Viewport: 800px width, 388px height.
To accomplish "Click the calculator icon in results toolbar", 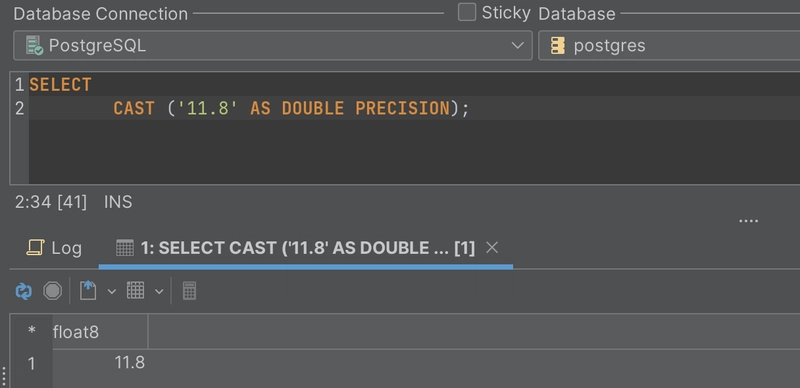I will coord(189,290).
